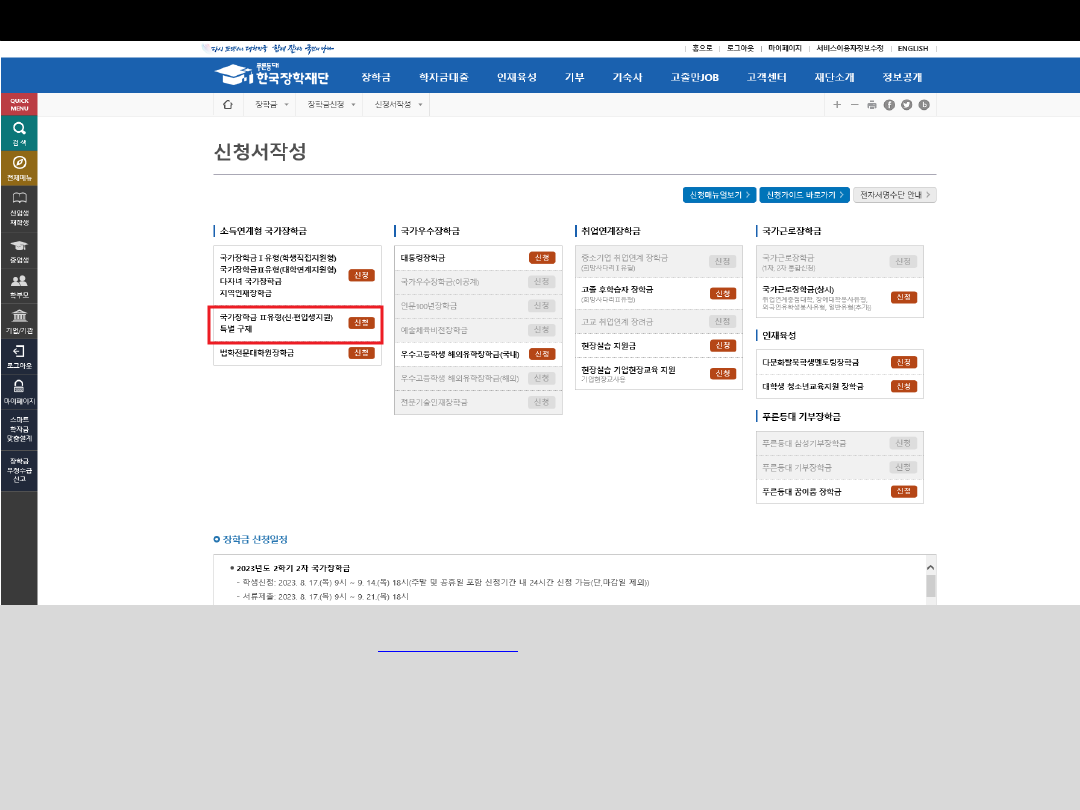Share page via Facebook icon
Screen dimensions: 1080x810
point(889,105)
